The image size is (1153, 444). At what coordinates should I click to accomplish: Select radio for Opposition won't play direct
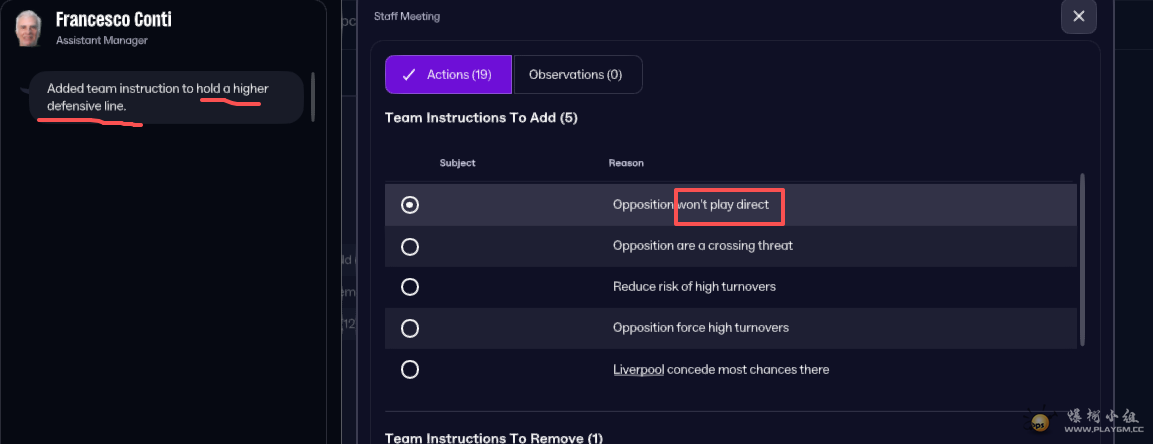coord(410,205)
